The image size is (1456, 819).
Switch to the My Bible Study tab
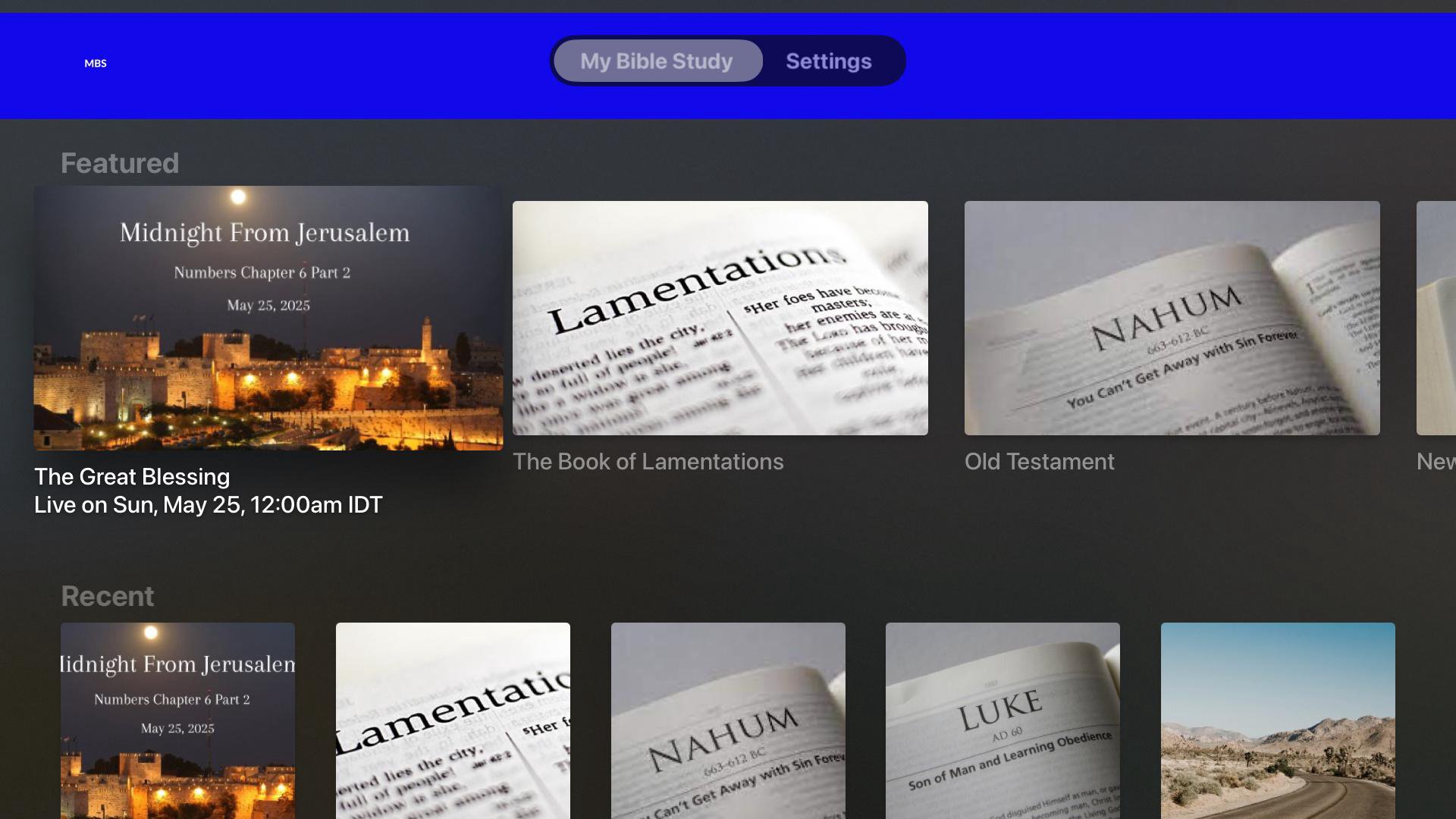tap(657, 61)
